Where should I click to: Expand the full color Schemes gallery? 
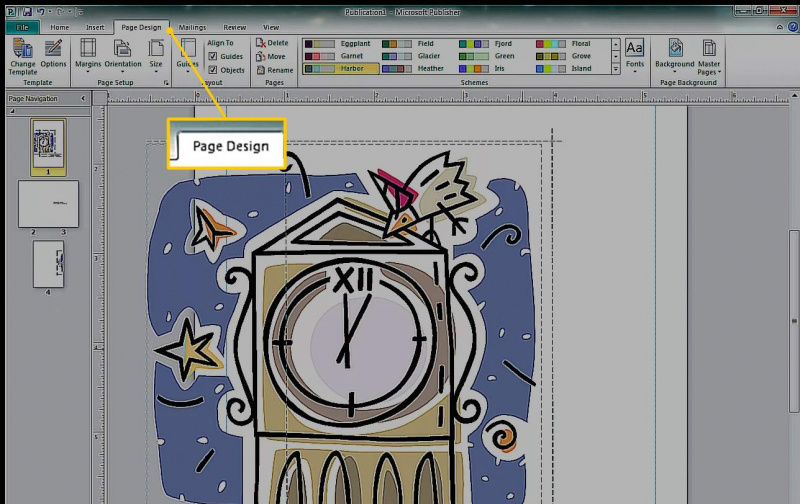[616, 69]
